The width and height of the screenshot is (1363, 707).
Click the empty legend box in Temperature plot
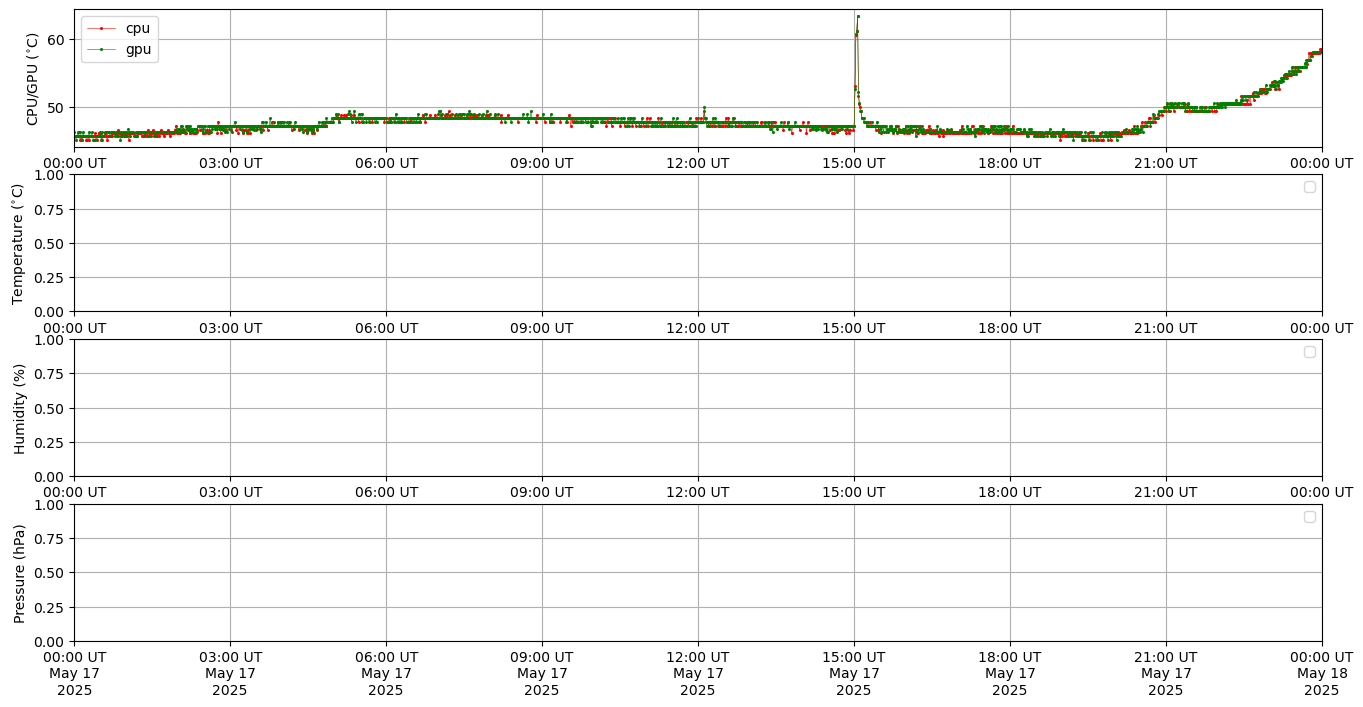click(1310, 187)
